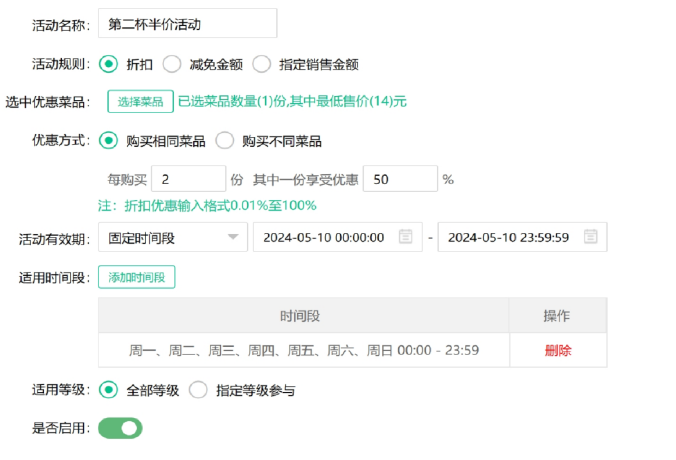Screen dimensions: 676x460
Task: Focus the discount percentage input field
Action: (x=399, y=179)
